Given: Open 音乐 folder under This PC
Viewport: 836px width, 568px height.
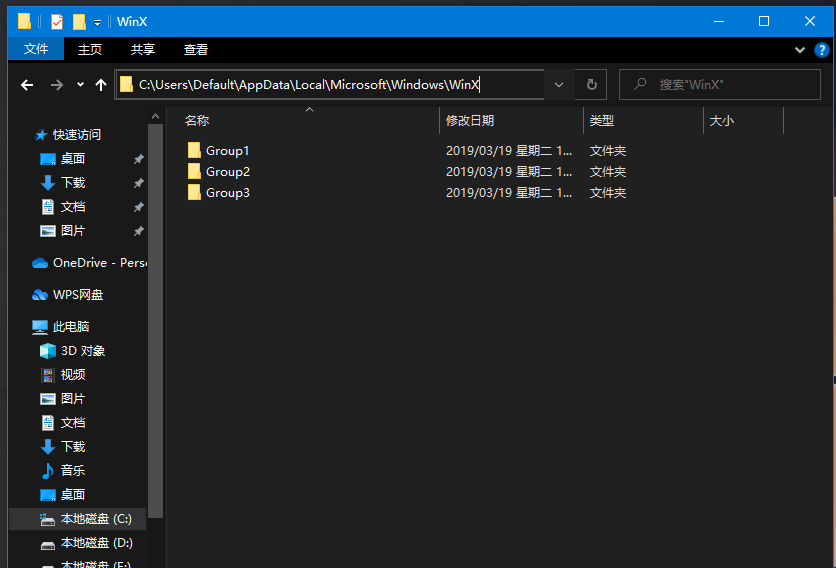Looking at the screenshot, I should [73, 470].
